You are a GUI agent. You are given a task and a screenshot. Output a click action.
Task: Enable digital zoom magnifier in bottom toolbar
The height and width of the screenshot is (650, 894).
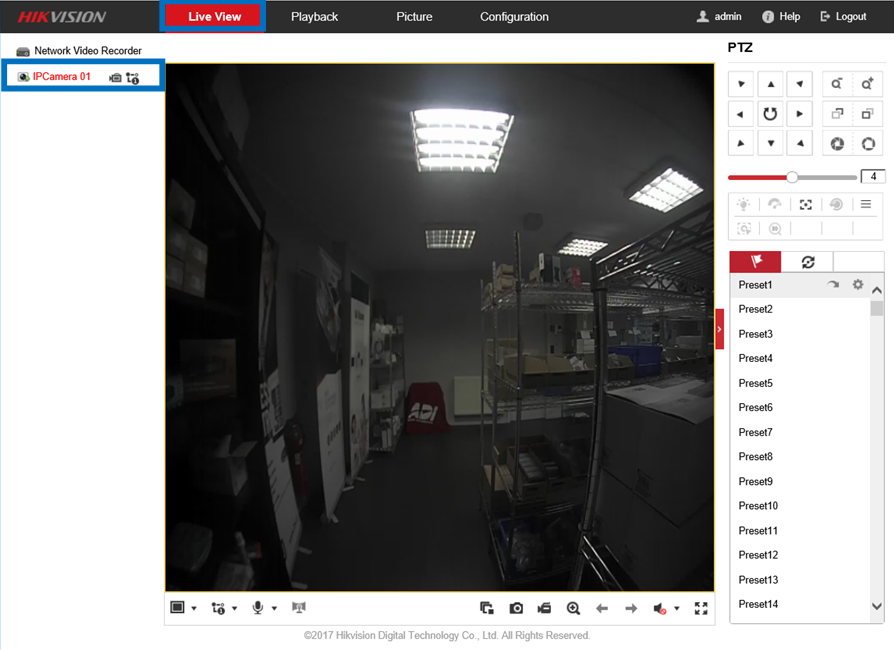[573, 608]
